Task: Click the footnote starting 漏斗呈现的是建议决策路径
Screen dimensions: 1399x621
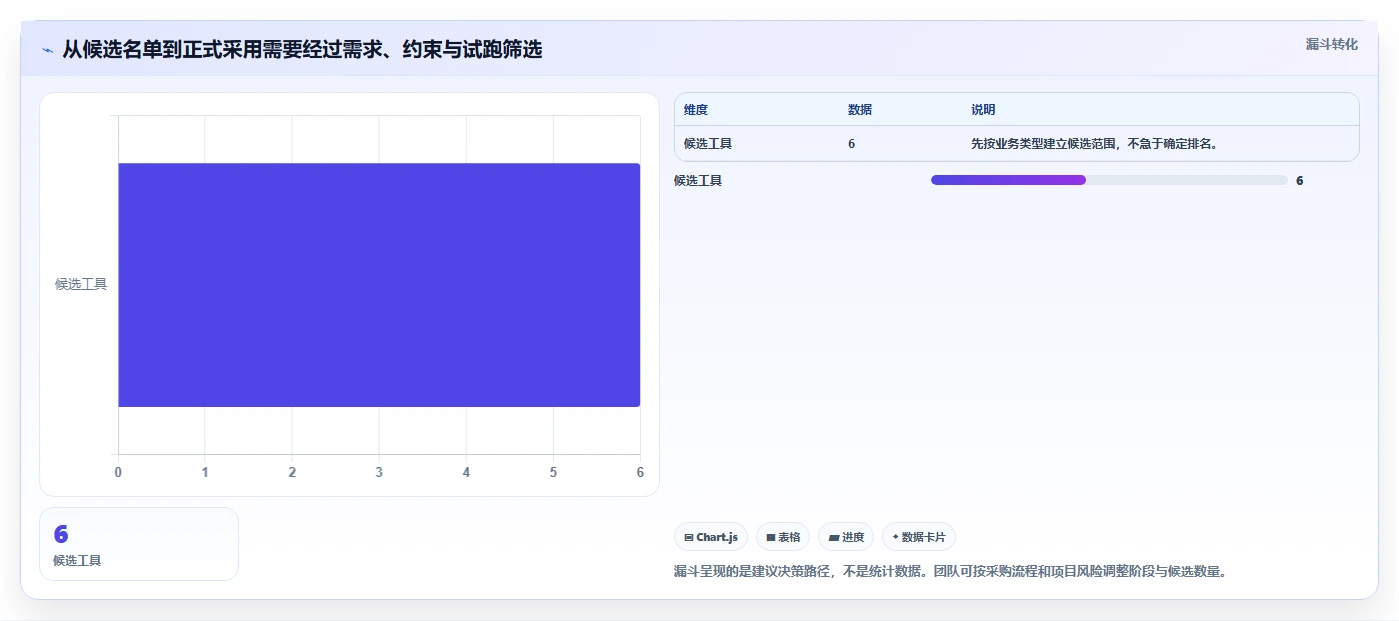Action: tap(950, 572)
